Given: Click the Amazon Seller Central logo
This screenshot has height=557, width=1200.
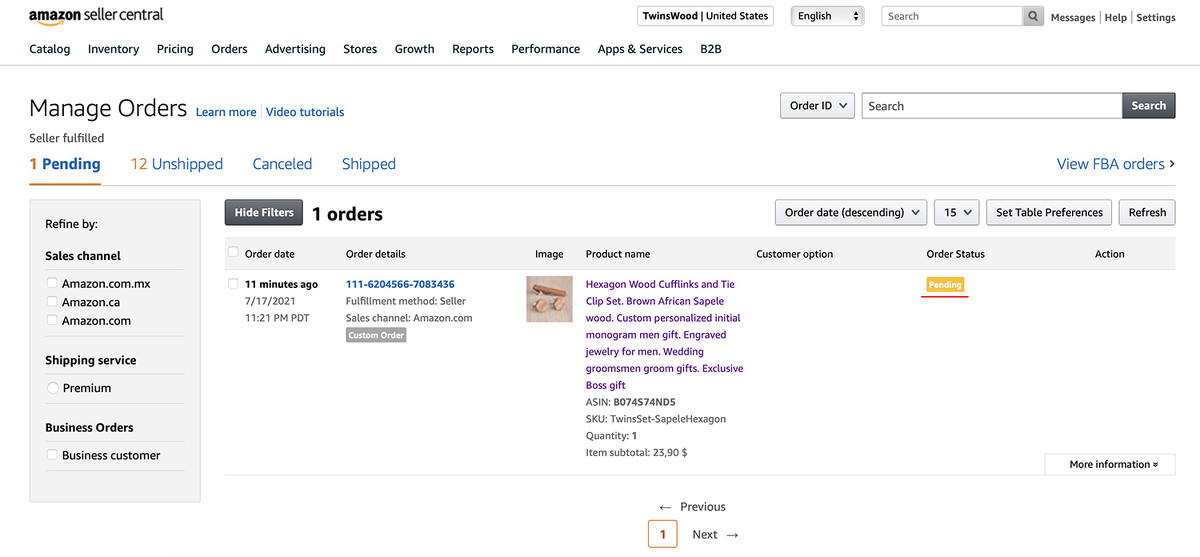Looking at the screenshot, I should point(96,16).
